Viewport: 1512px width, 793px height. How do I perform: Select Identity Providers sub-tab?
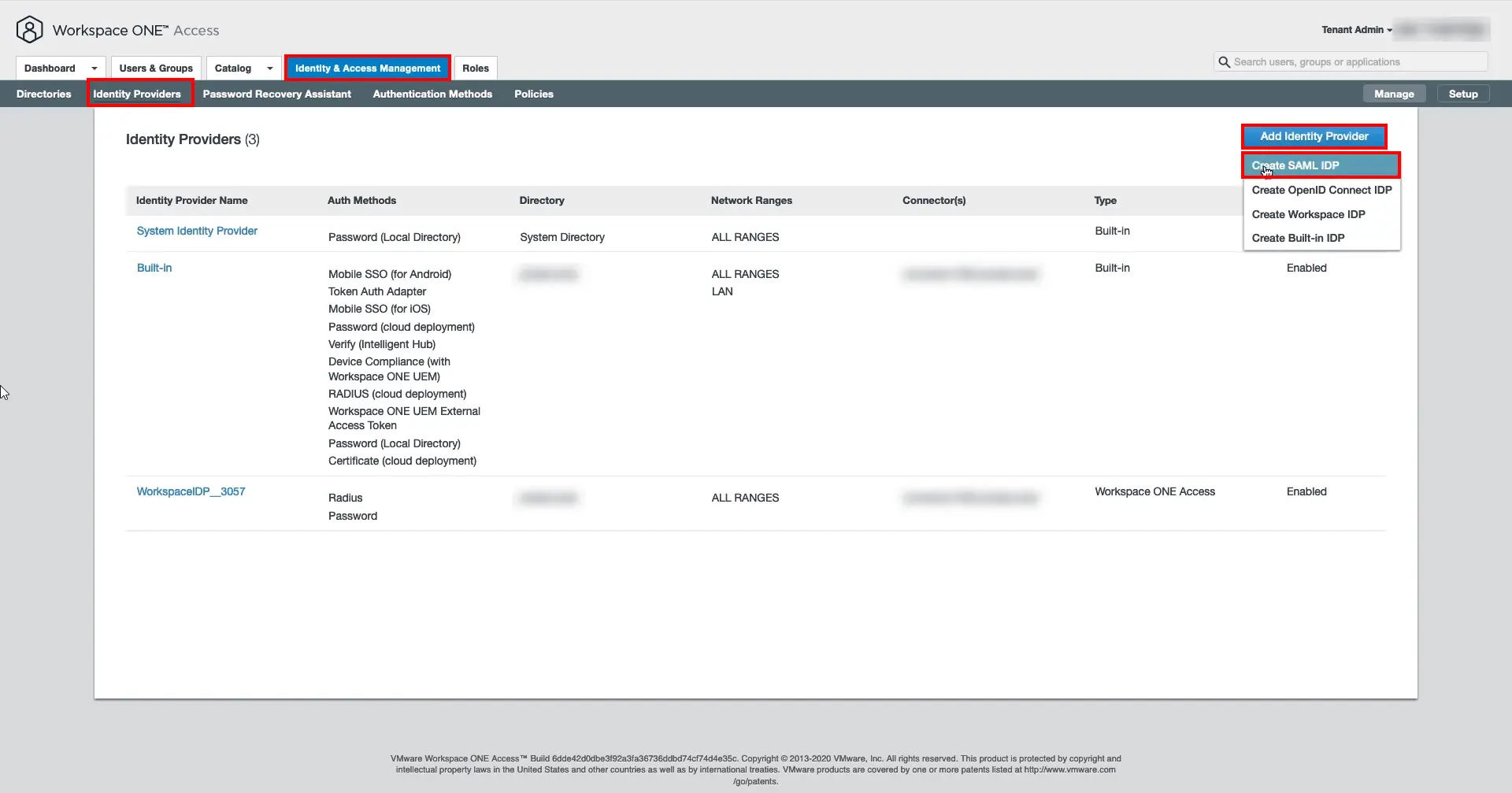pos(137,94)
